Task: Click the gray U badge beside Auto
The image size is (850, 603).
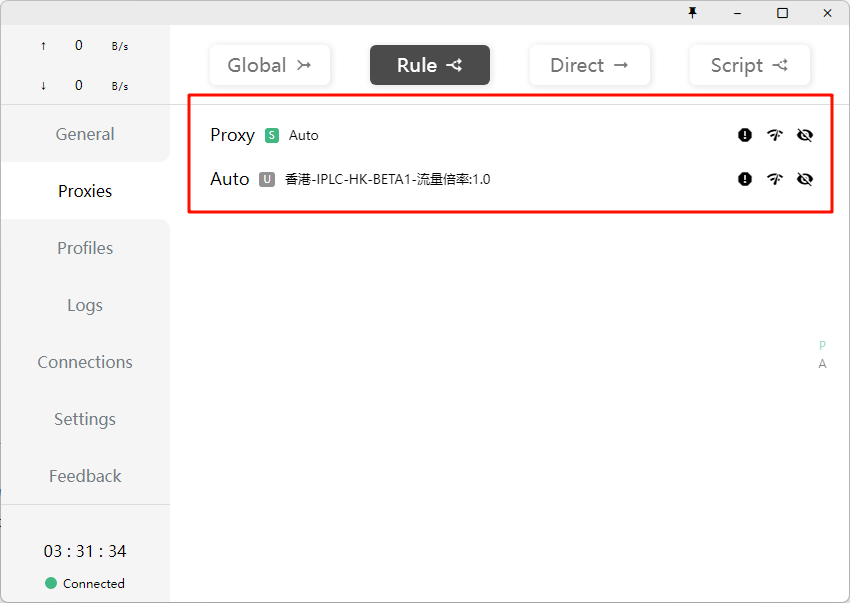Action: [x=267, y=180]
